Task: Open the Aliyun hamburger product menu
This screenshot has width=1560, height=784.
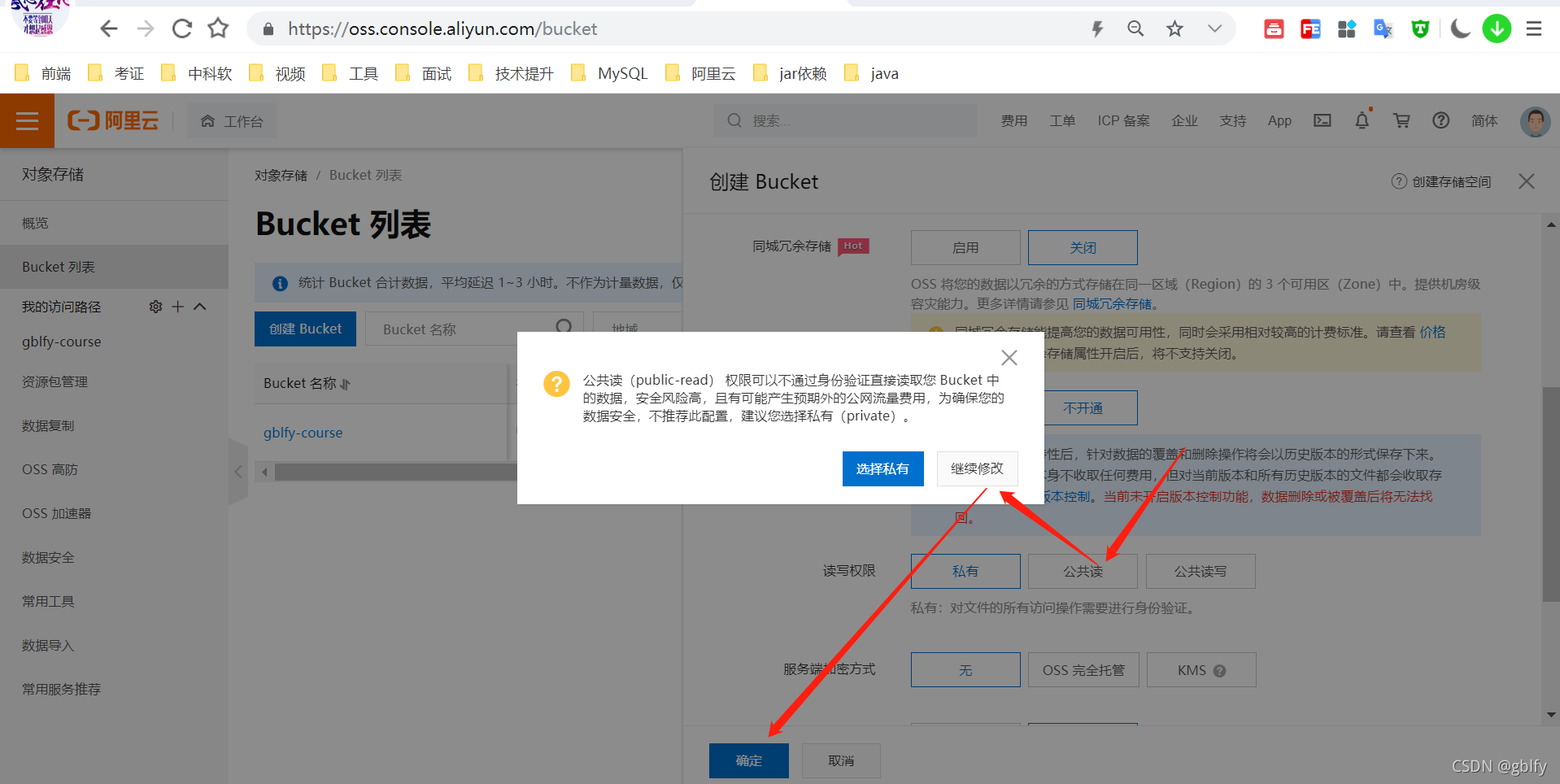Action: [x=27, y=120]
